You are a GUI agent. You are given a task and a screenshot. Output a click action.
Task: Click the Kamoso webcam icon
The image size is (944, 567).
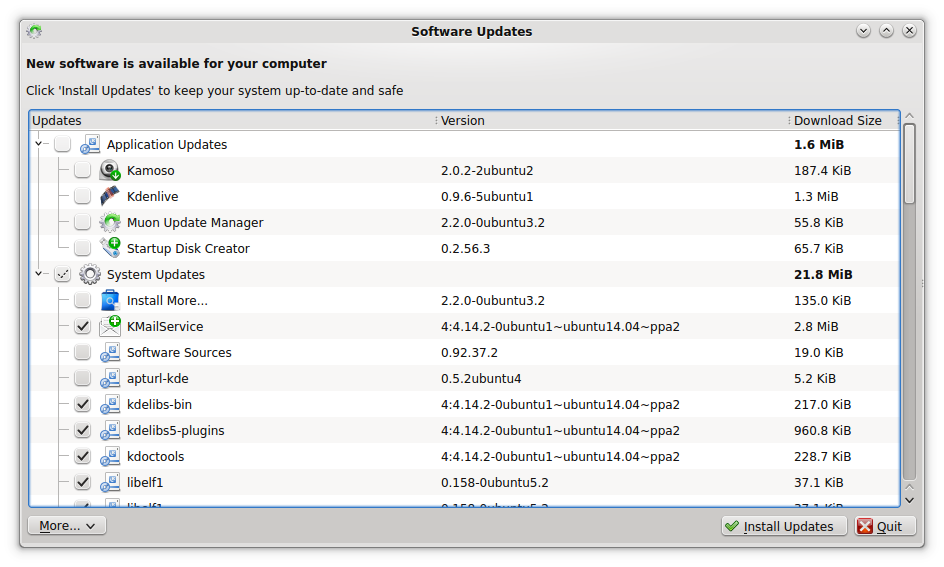click(110, 170)
